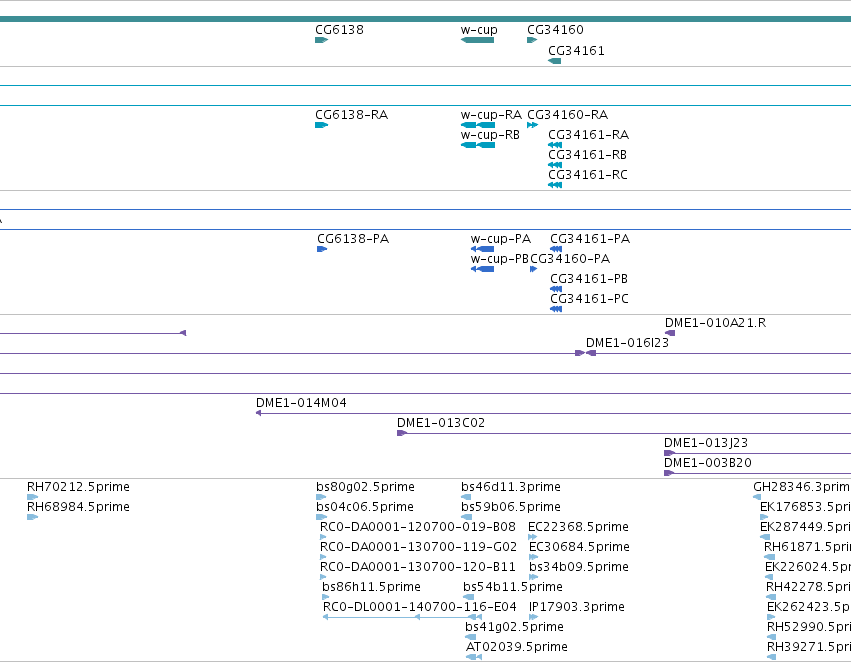Select the CG34161-PA protein label
Image resolution: width=851 pixels, height=662 pixels.
coord(590,239)
